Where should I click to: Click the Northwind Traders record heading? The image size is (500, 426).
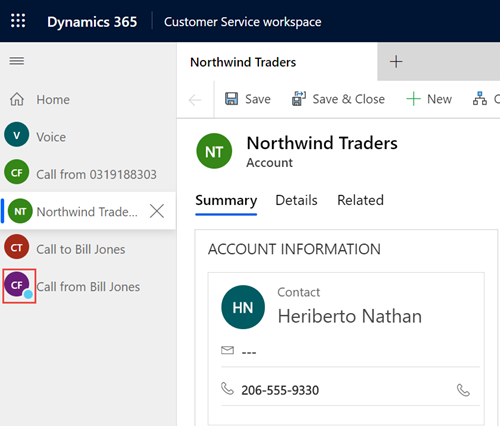pos(322,143)
